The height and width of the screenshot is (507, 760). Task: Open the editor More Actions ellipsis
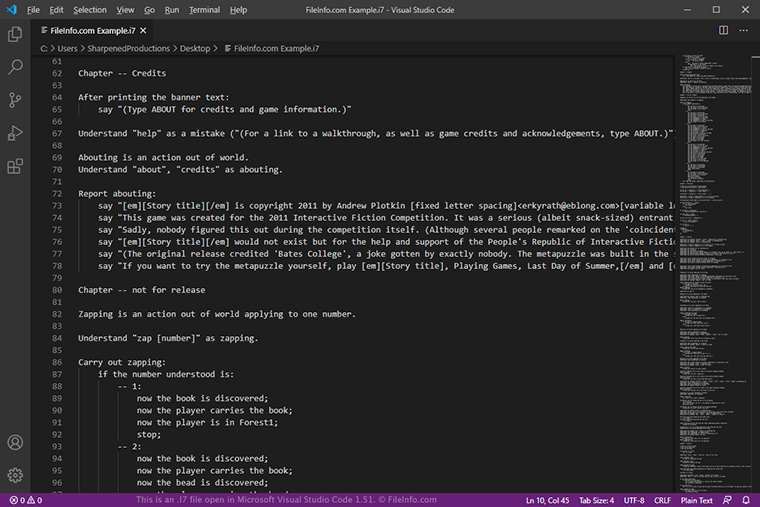tap(744, 30)
